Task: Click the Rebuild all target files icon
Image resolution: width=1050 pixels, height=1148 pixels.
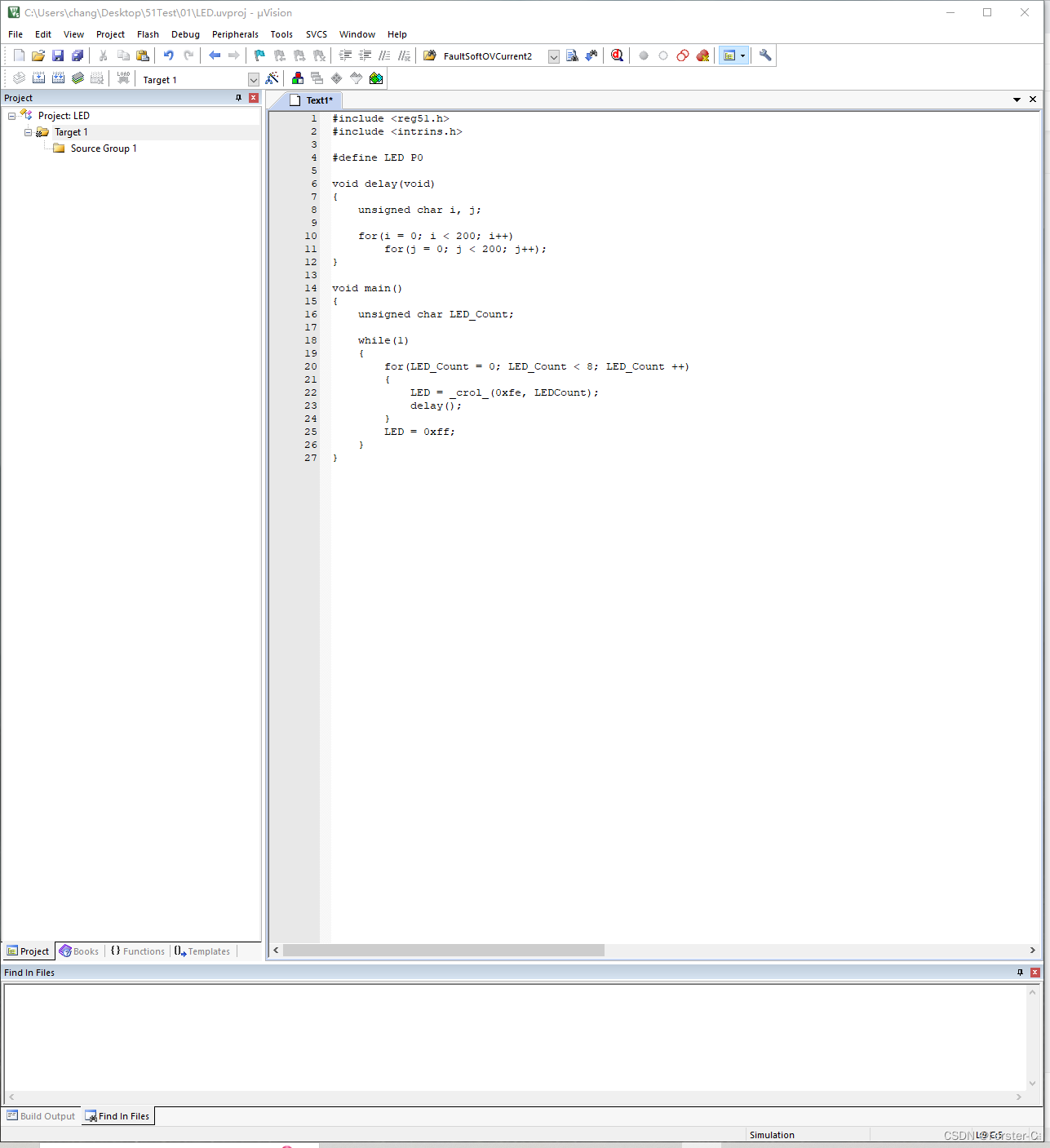Action: tap(58, 78)
